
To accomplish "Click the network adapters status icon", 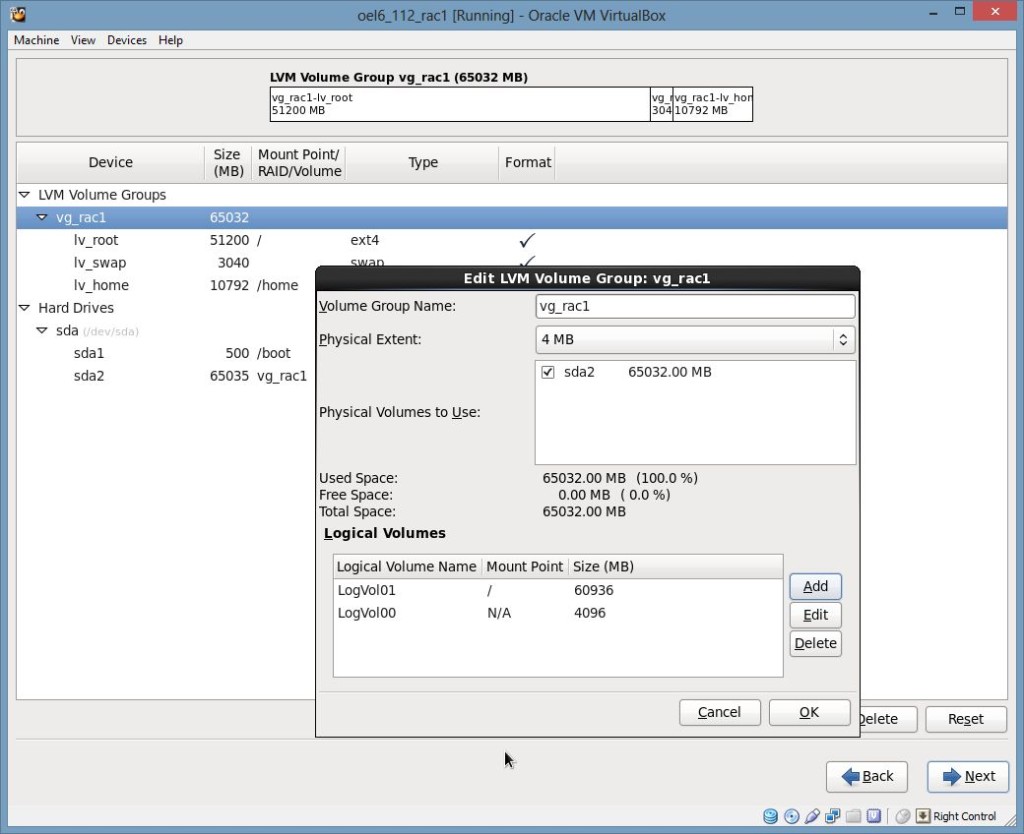I will pyautogui.click(x=833, y=816).
